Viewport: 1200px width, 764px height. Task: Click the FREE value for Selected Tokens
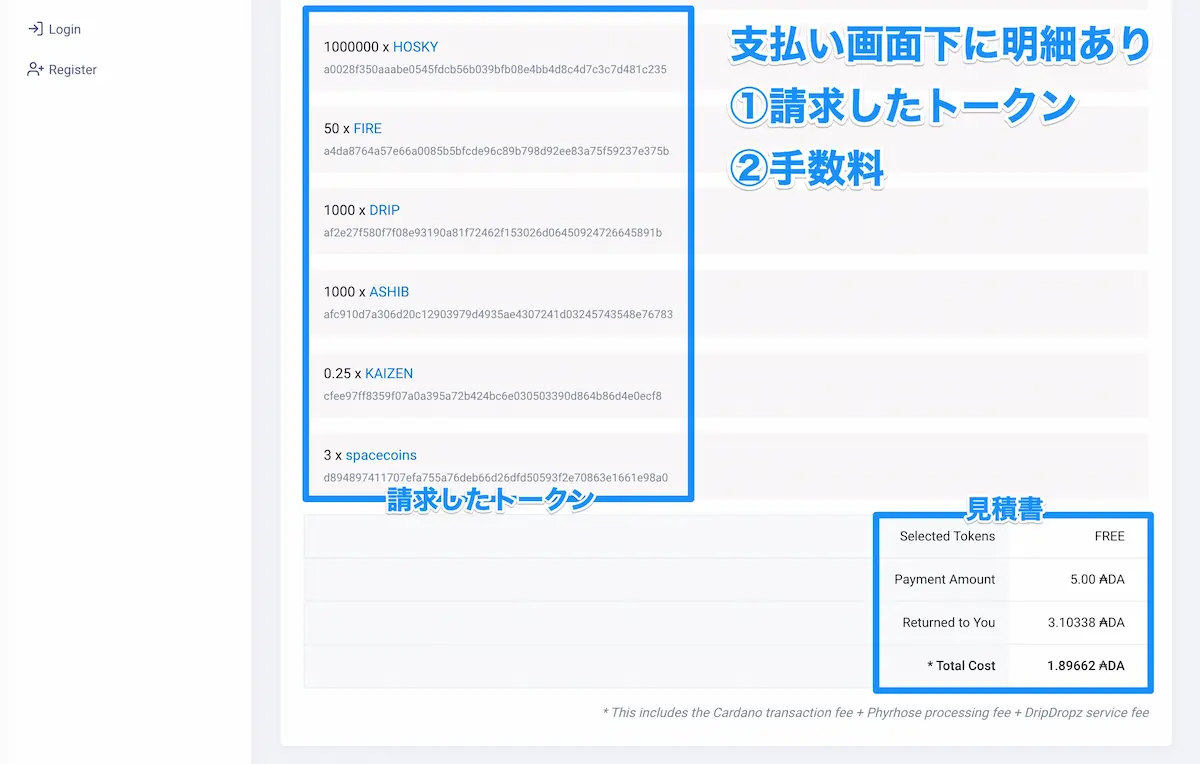[1110, 536]
